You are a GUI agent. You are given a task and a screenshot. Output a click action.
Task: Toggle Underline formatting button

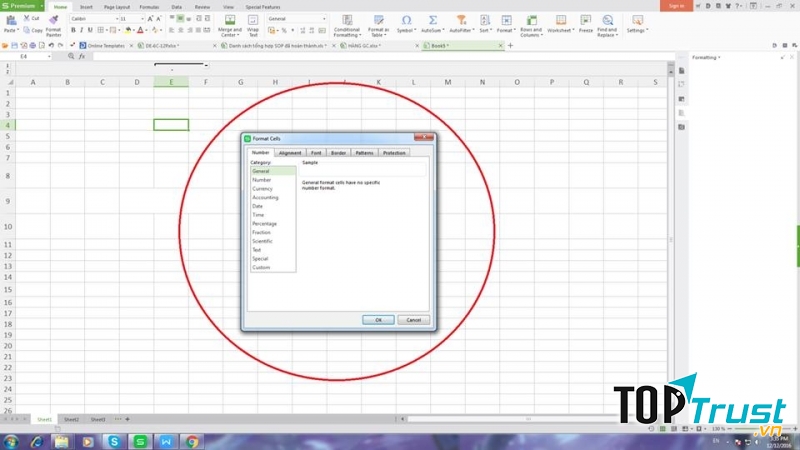click(x=91, y=31)
